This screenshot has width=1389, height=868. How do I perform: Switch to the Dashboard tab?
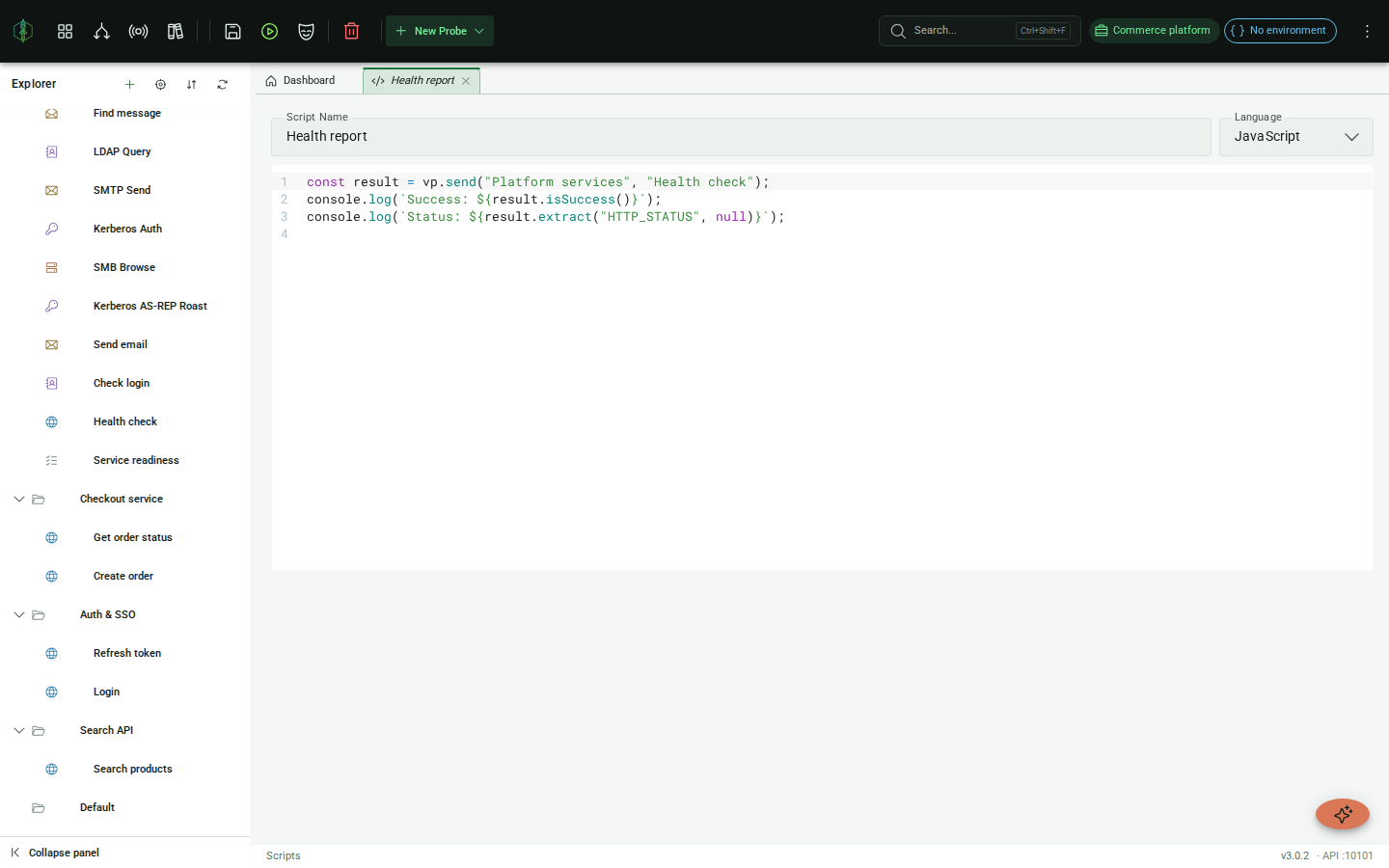(x=300, y=81)
